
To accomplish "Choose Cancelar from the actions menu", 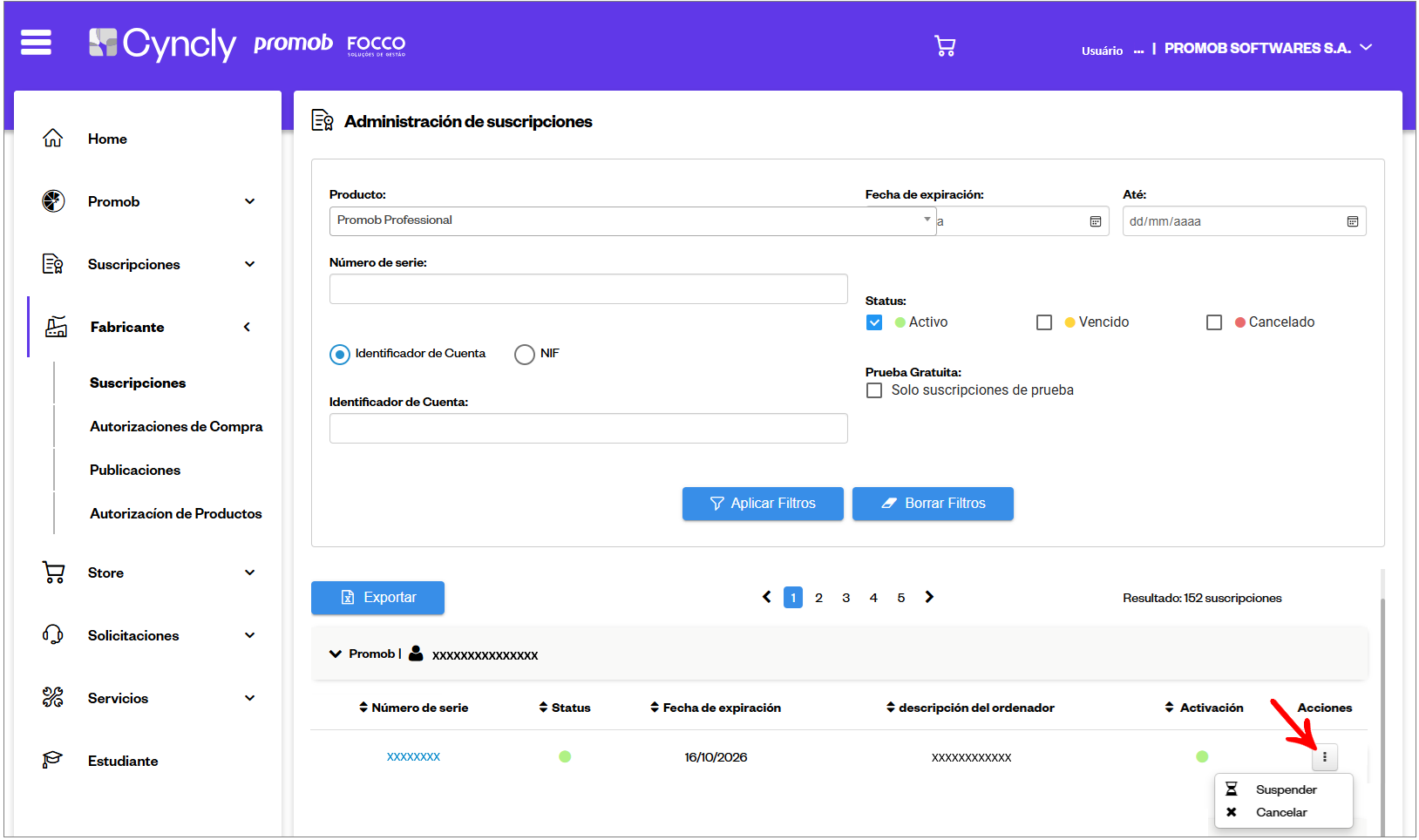I will coord(1280,812).
